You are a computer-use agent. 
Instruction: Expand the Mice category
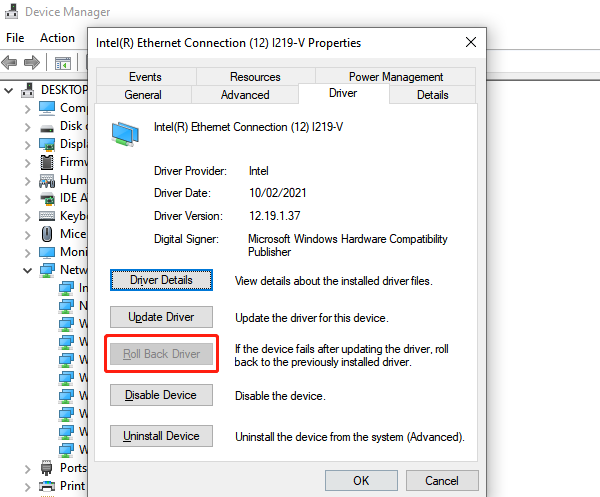tap(28, 235)
